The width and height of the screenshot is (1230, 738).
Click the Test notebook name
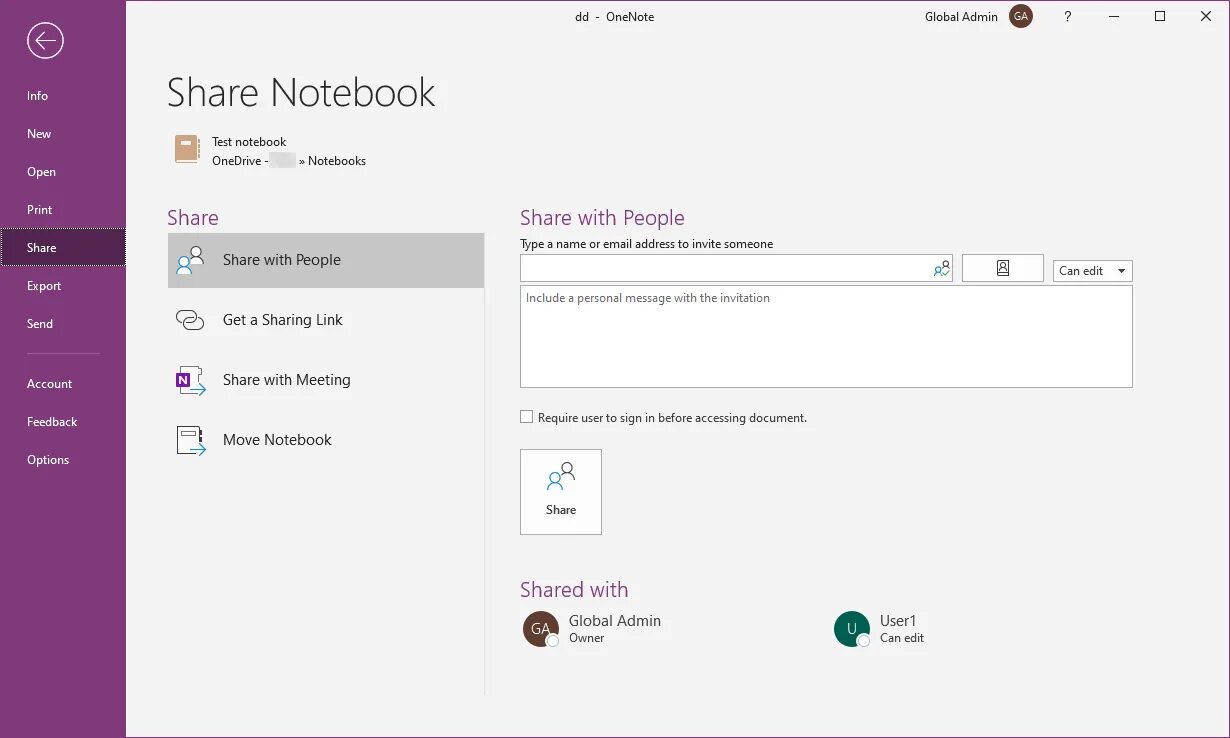coord(249,142)
